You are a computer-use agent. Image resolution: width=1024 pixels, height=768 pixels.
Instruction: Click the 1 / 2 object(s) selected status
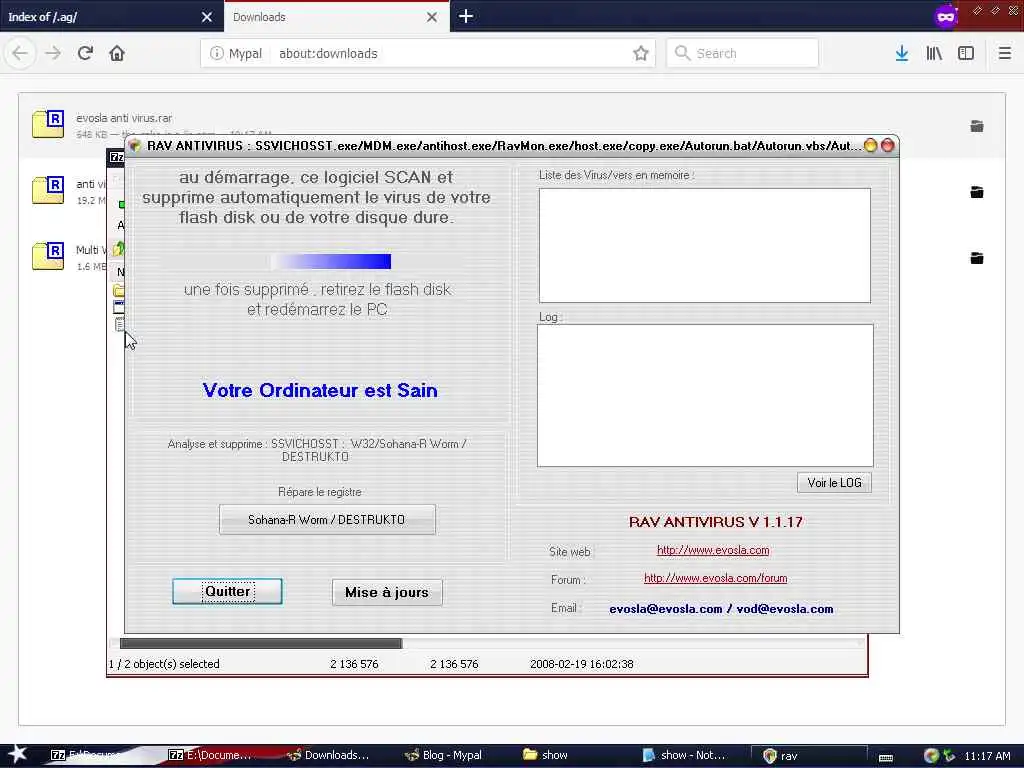pyautogui.click(x=164, y=664)
